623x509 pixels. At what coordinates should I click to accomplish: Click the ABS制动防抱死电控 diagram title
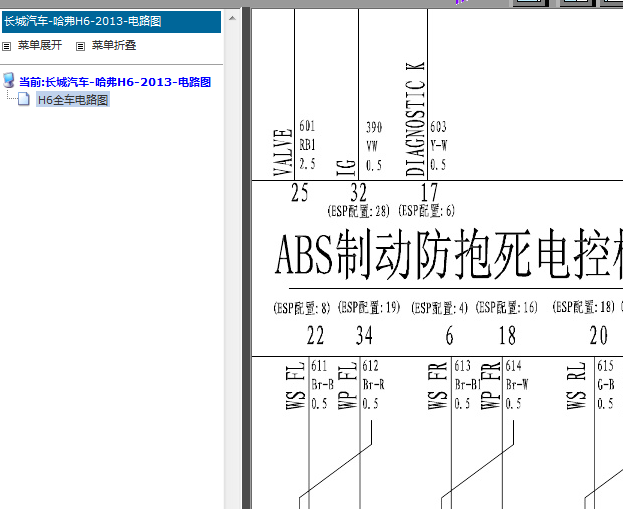click(449, 254)
